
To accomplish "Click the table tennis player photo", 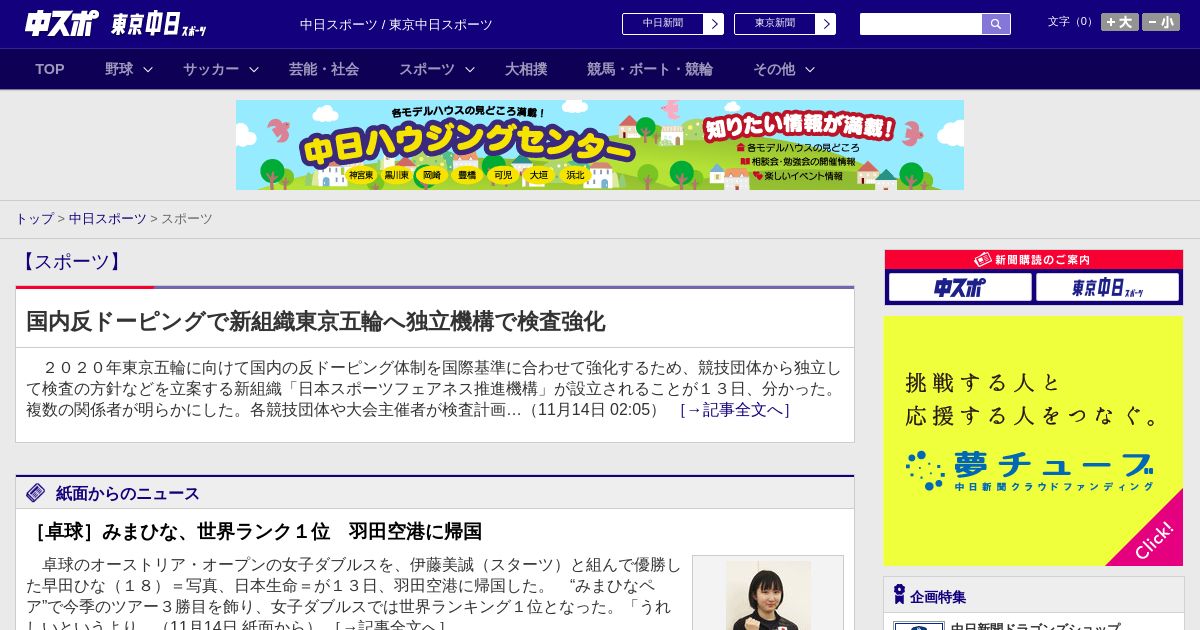I will tap(768, 593).
